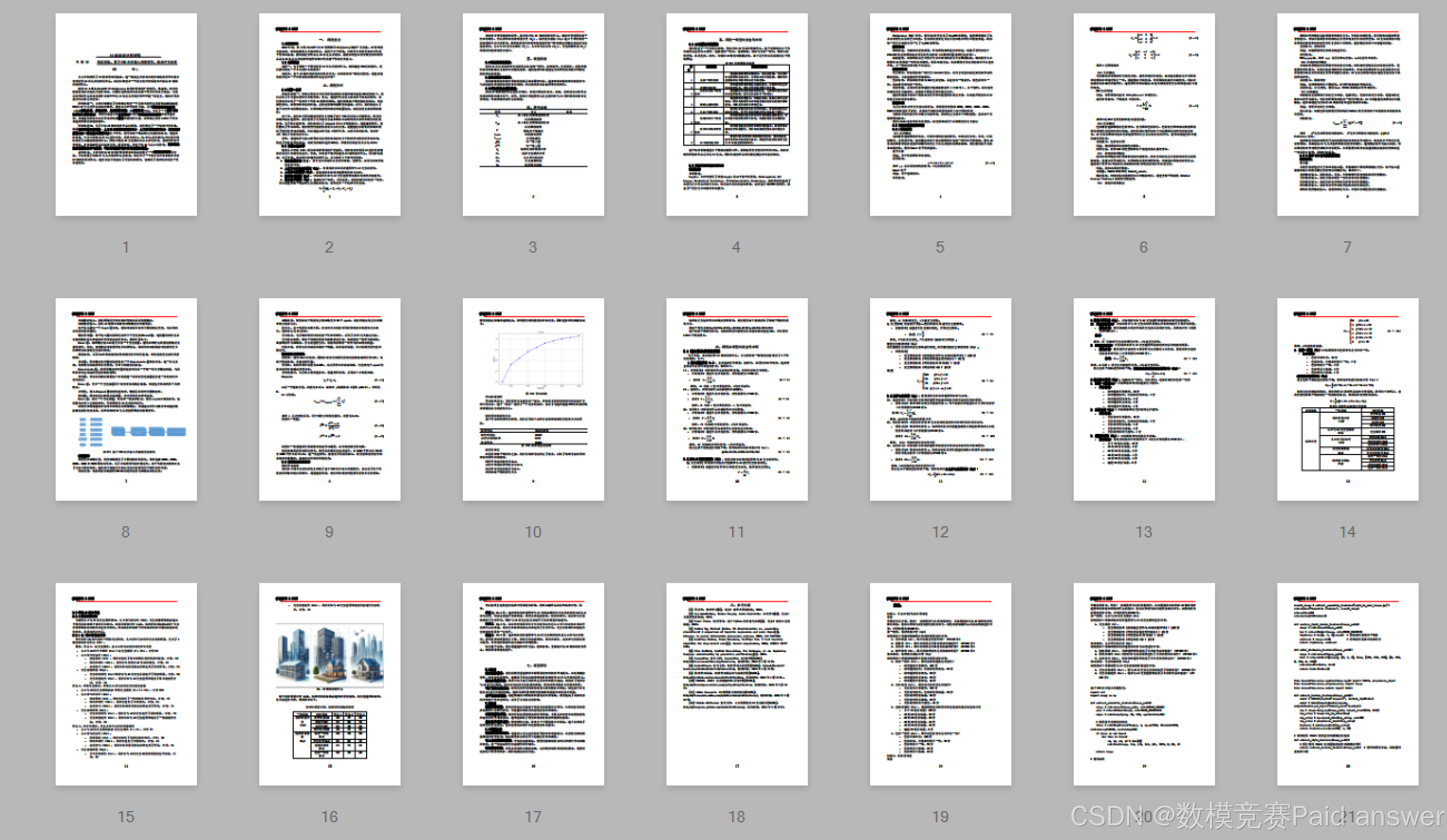The image size is (1447, 840).
Task: Click the page 7 thumbnail
Action: (x=1347, y=114)
